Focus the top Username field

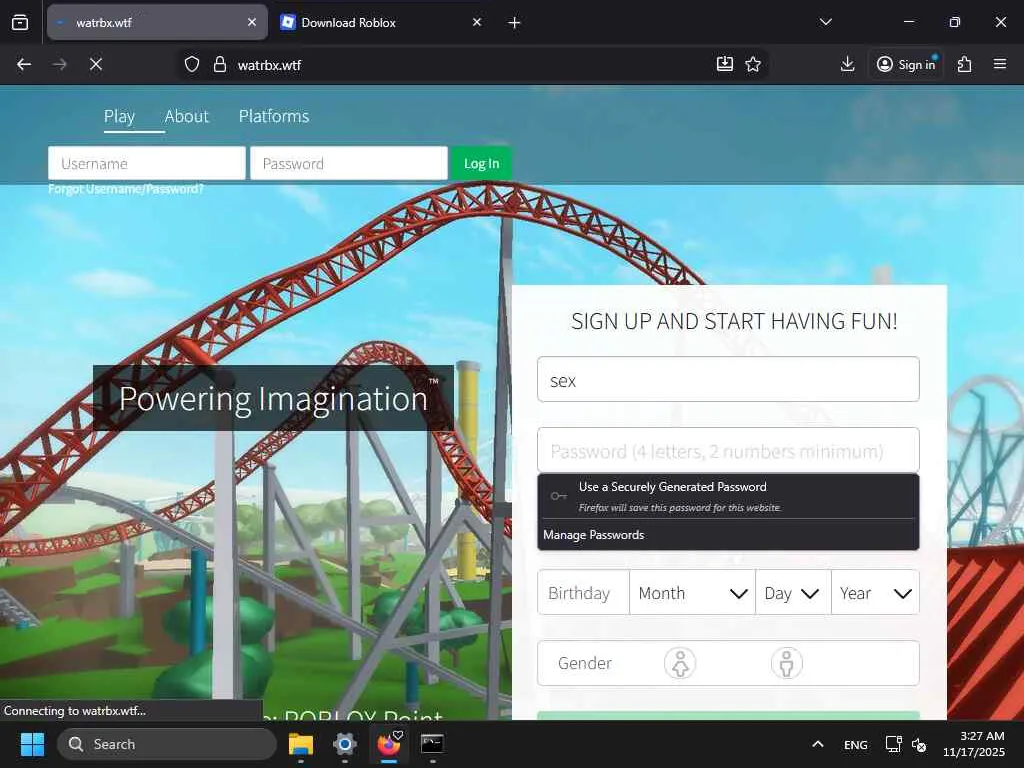[x=147, y=163]
